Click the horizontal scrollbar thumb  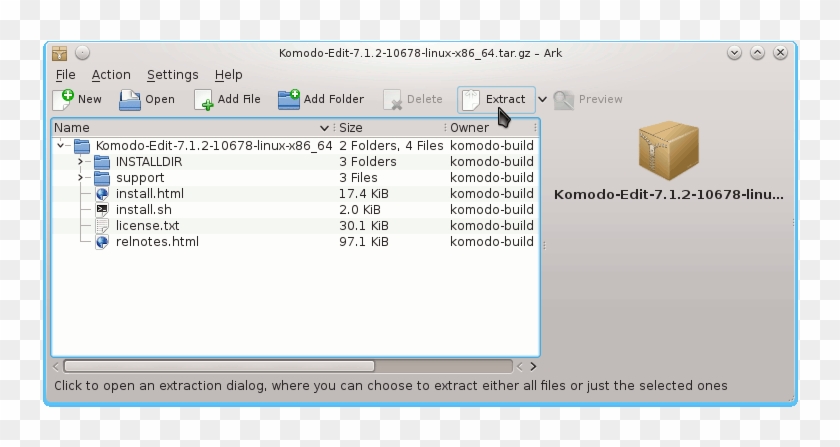click(219, 366)
